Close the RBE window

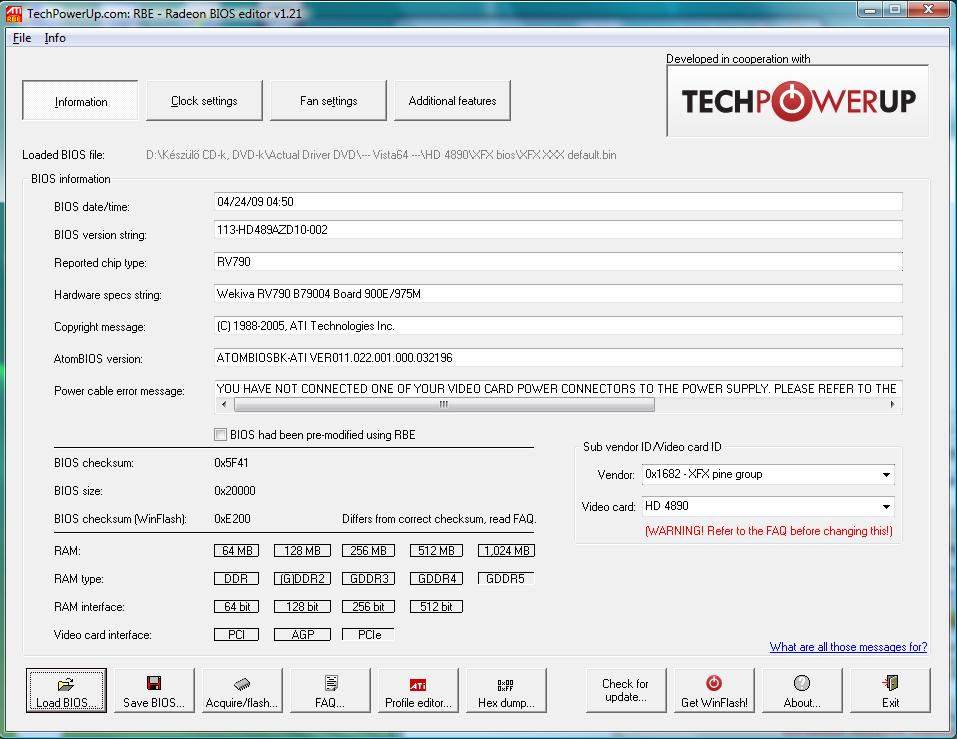coord(928,10)
